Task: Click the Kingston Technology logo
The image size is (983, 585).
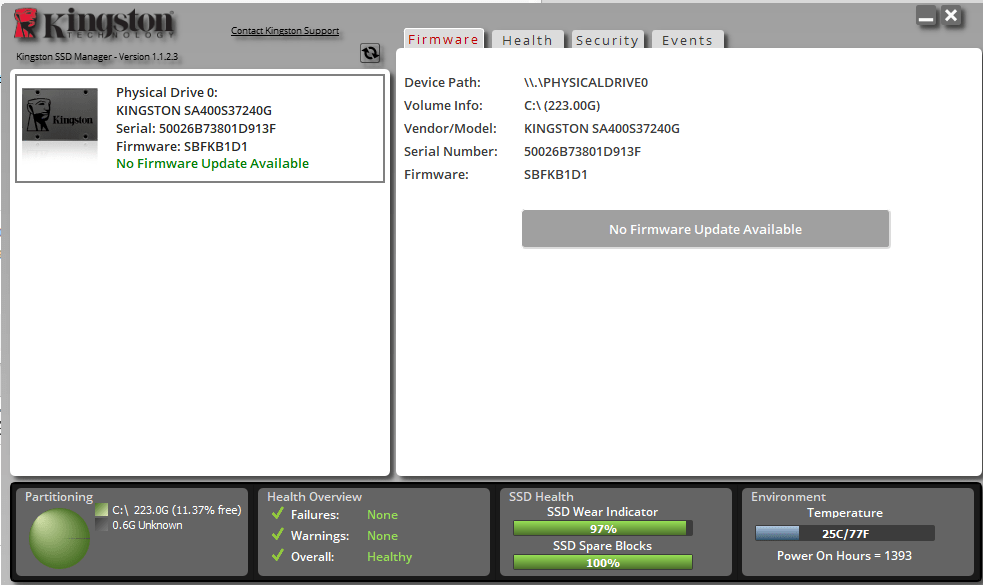Action: 94,24
